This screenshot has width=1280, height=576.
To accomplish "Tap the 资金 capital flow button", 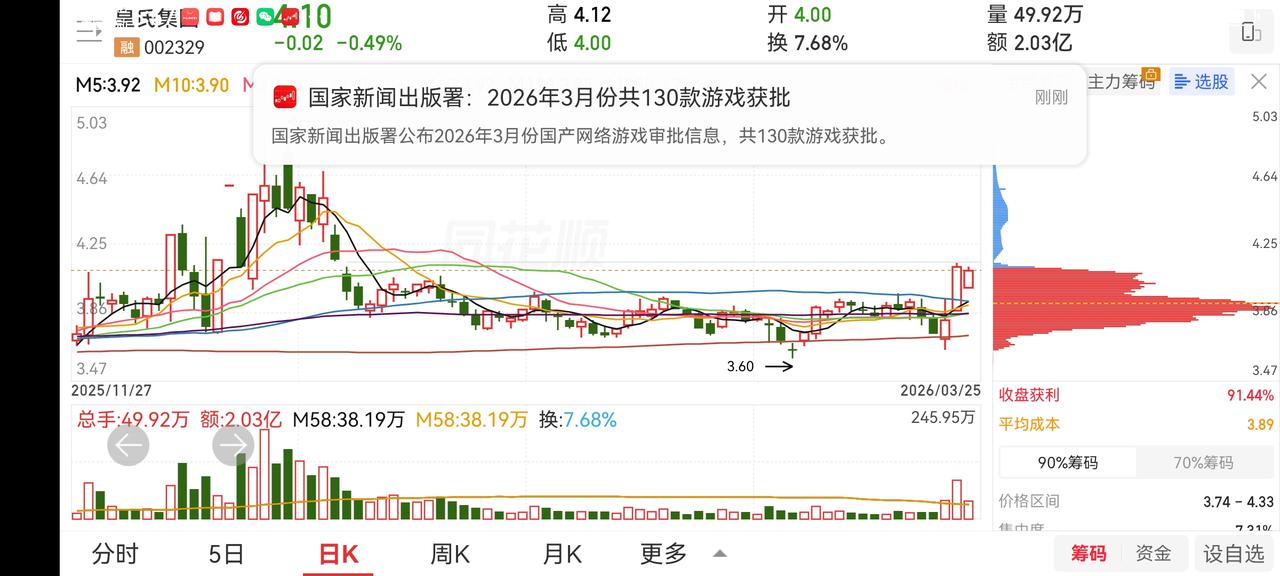I will (1154, 553).
